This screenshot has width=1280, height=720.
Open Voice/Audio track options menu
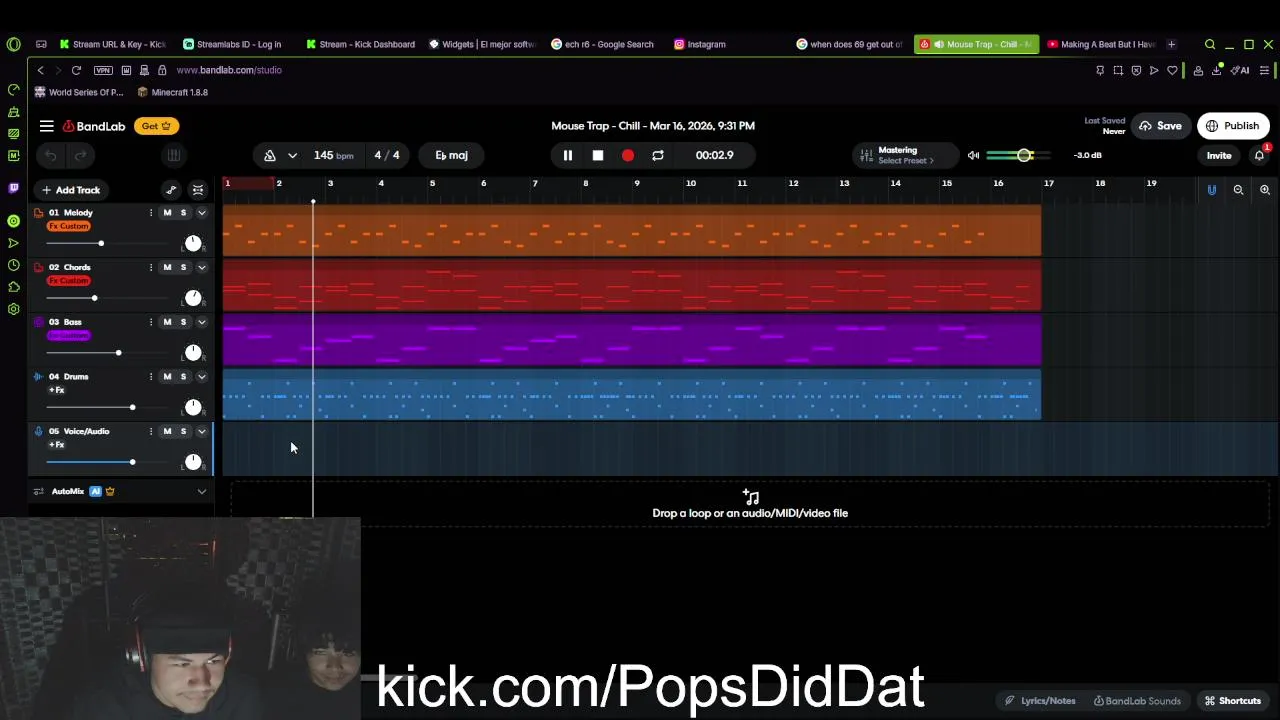point(151,431)
